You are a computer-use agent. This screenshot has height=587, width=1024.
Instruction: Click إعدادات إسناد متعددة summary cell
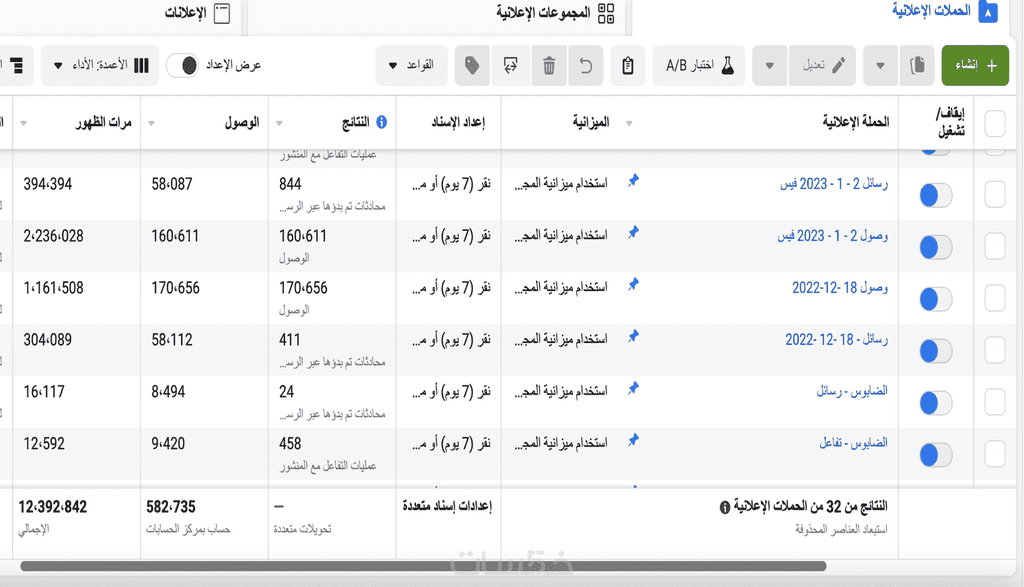click(447, 506)
